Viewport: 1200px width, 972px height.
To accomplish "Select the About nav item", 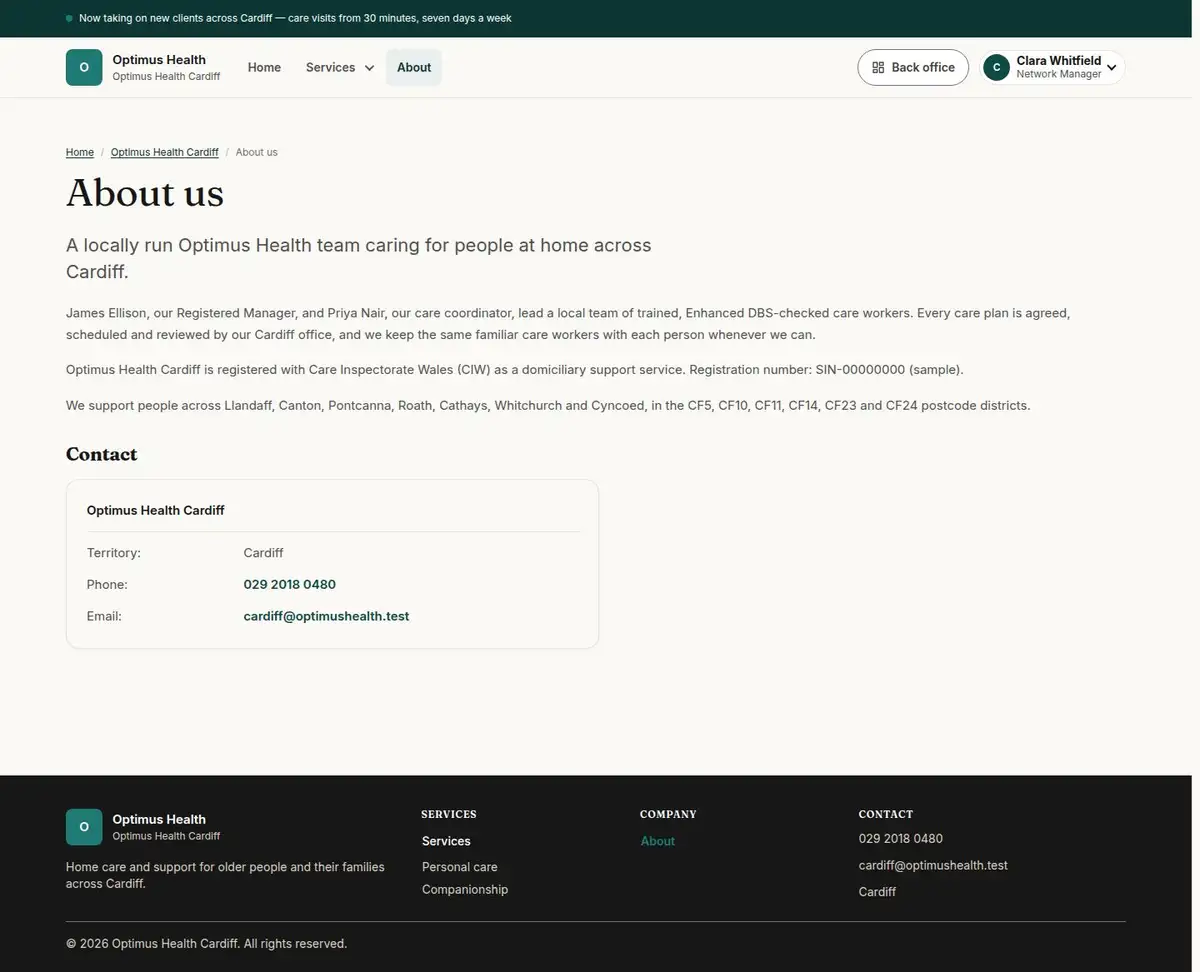I will [414, 67].
